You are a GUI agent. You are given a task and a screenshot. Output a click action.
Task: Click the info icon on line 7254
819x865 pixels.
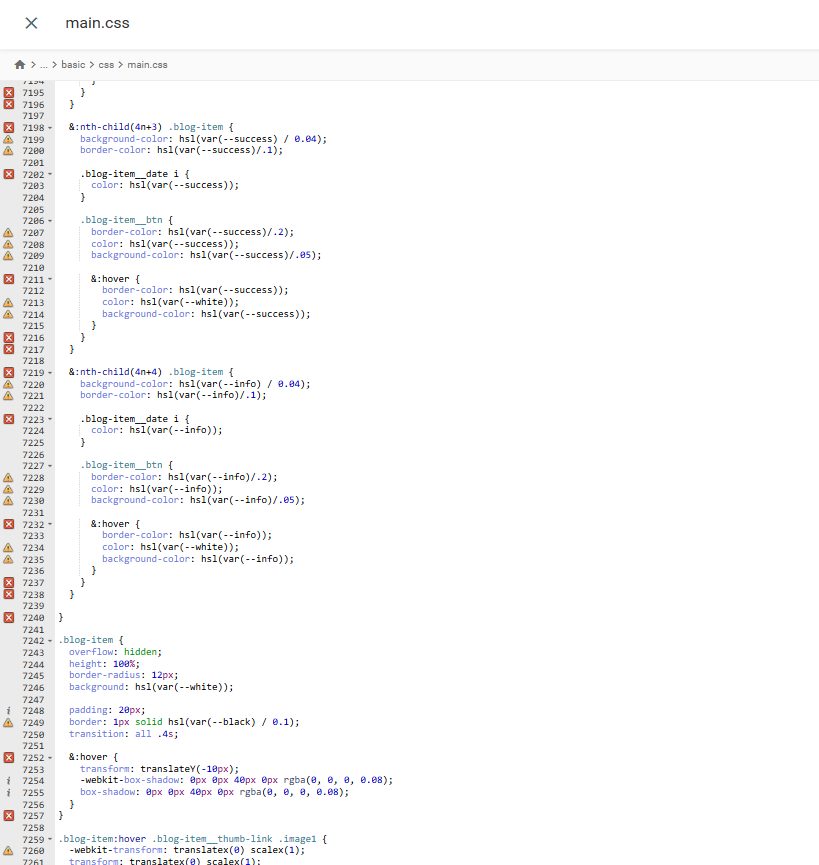pyautogui.click(x=8, y=780)
